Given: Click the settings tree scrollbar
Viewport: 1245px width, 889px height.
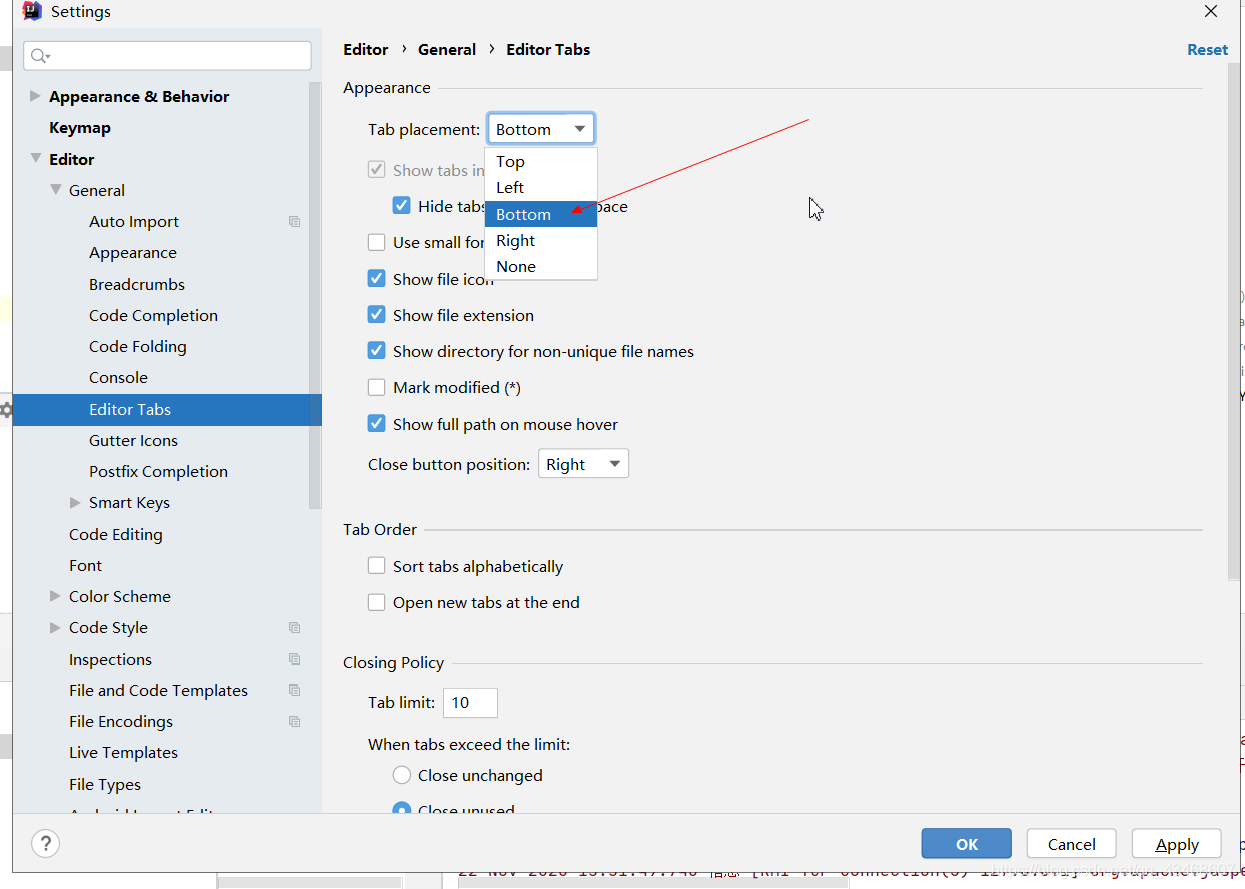Looking at the screenshot, I should pos(316,295).
